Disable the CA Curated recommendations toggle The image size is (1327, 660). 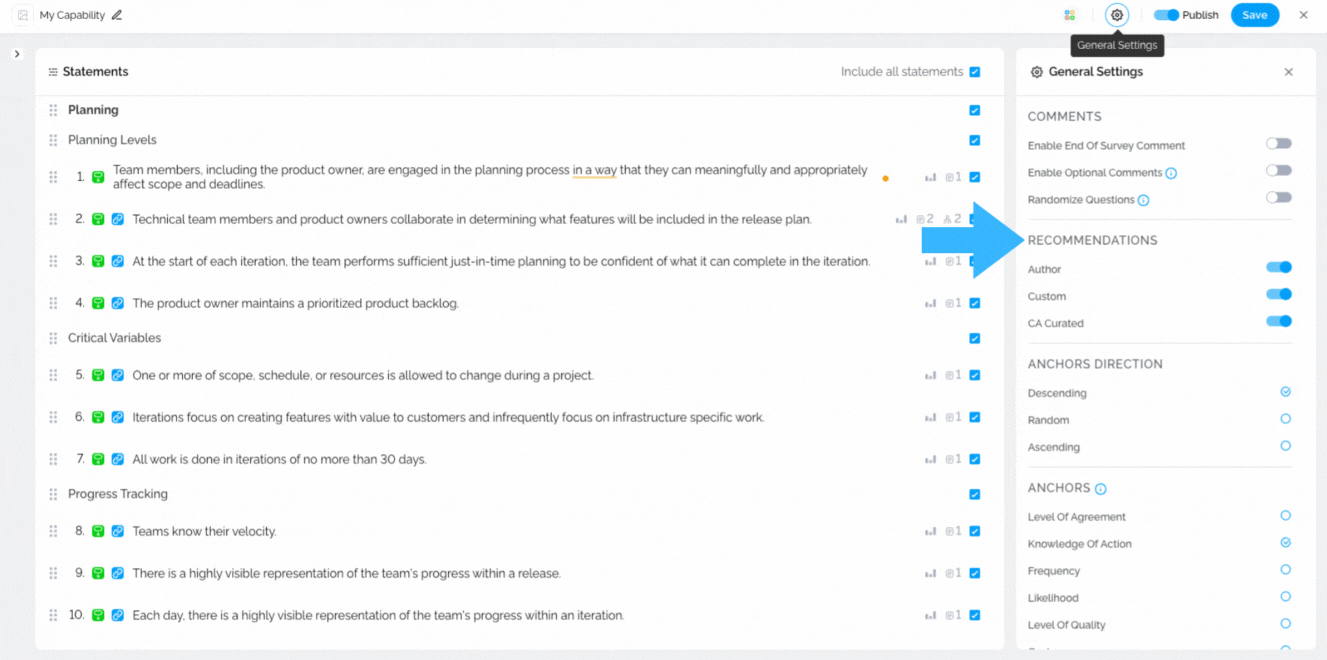tap(1278, 322)
